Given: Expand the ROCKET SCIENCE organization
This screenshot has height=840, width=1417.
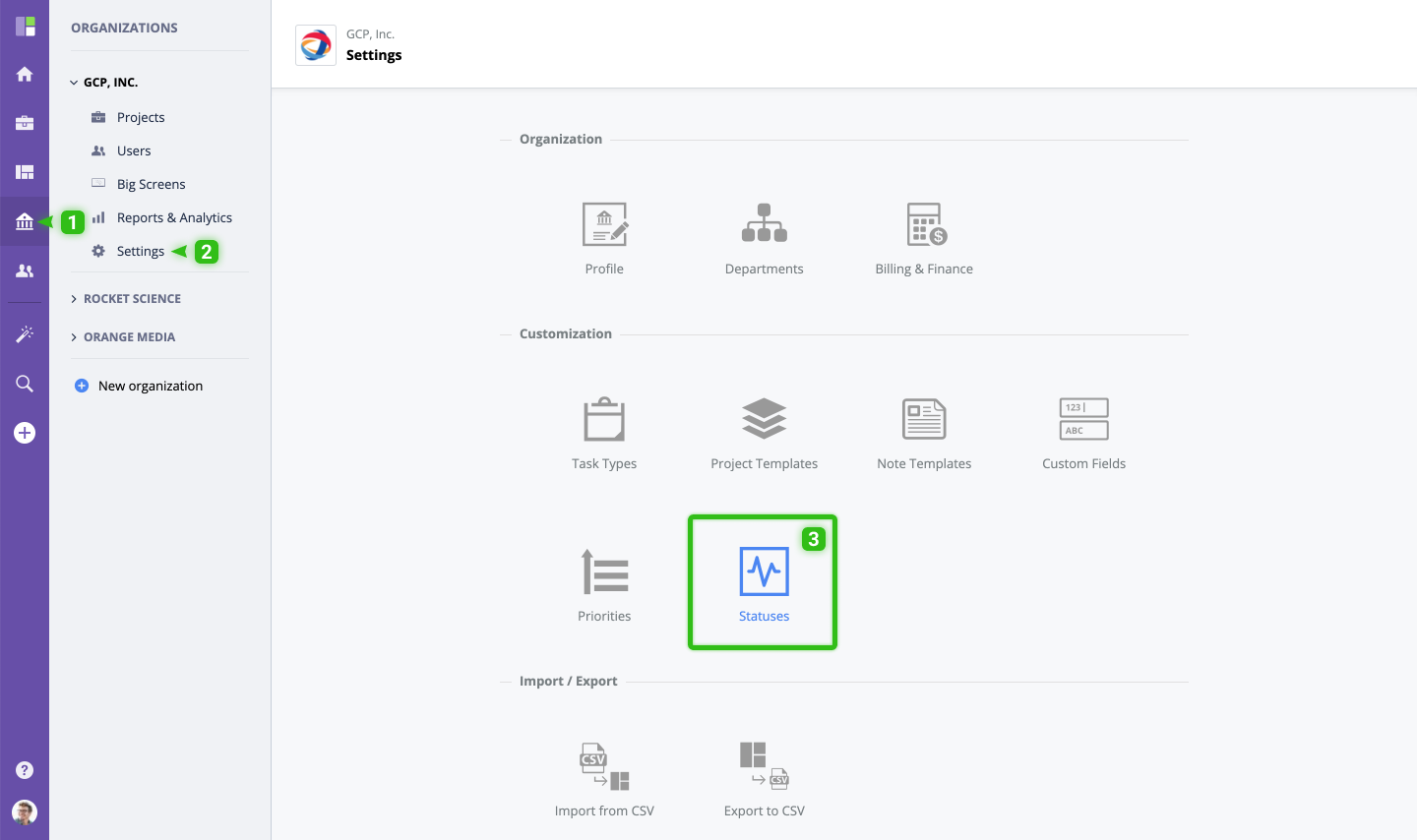Looking at the screenshot, I should pos(74,299).
